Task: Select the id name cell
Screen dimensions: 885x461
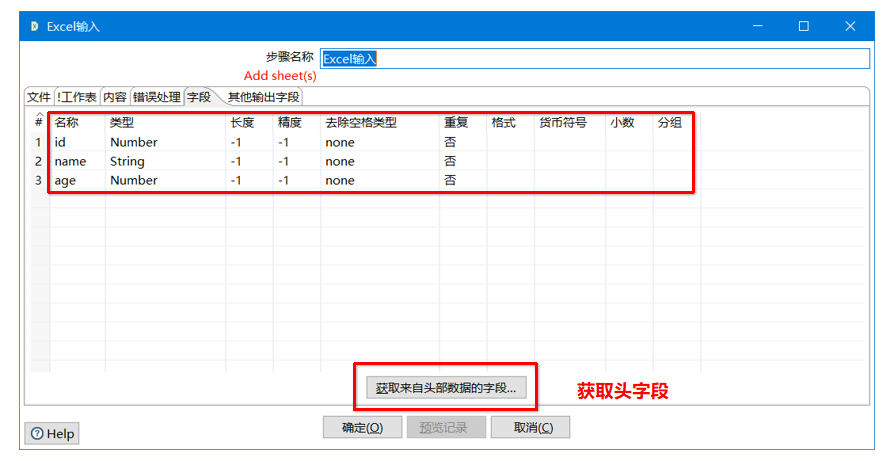Action: click(x=78, y=142)
